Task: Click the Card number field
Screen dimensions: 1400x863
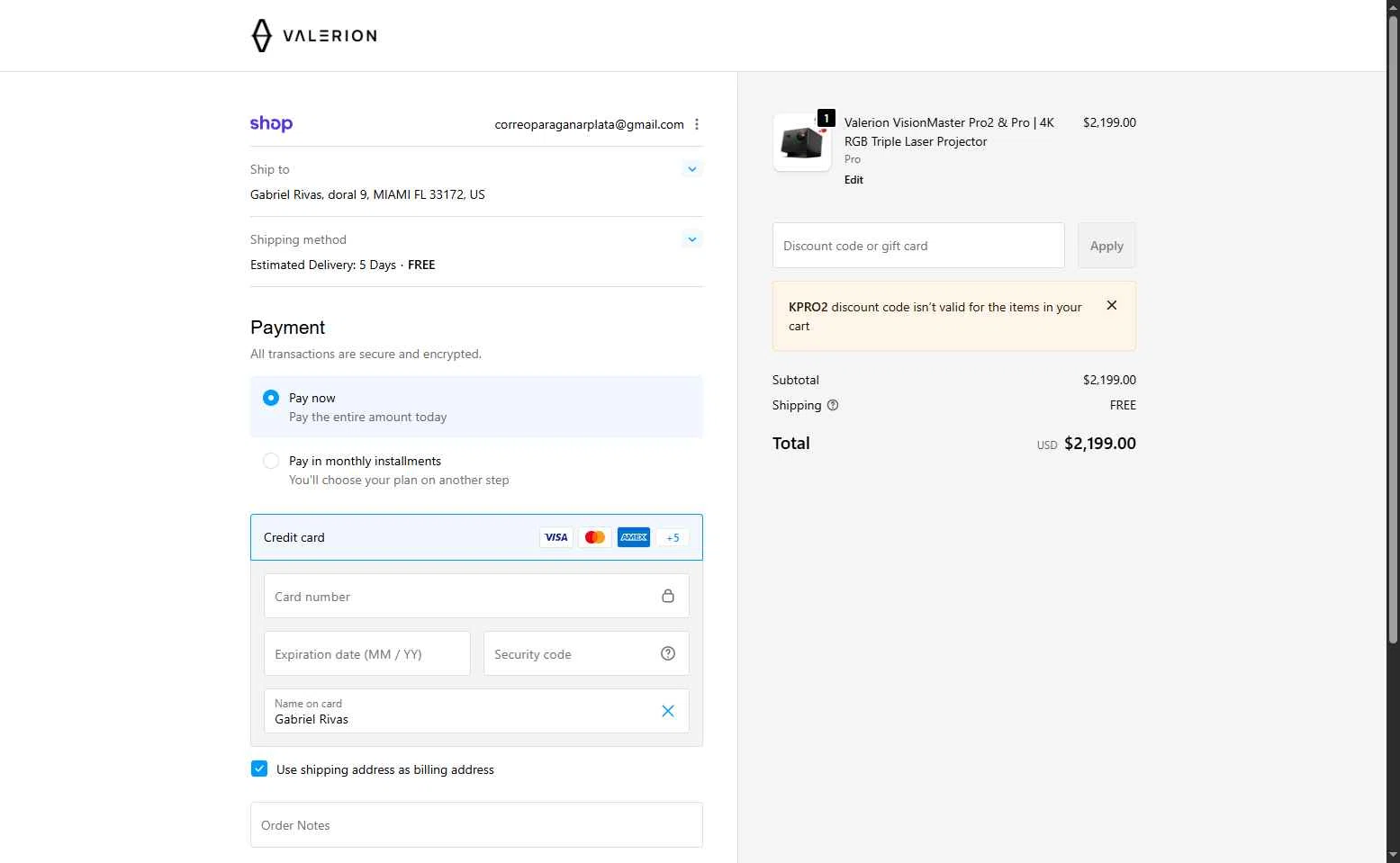Action: coord(476,596)
